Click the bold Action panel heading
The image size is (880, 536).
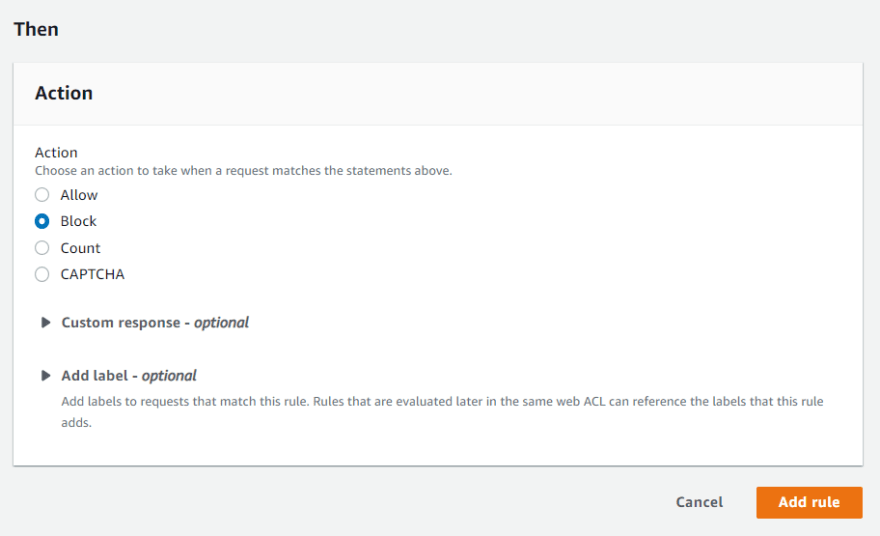(x=64, y=93)
